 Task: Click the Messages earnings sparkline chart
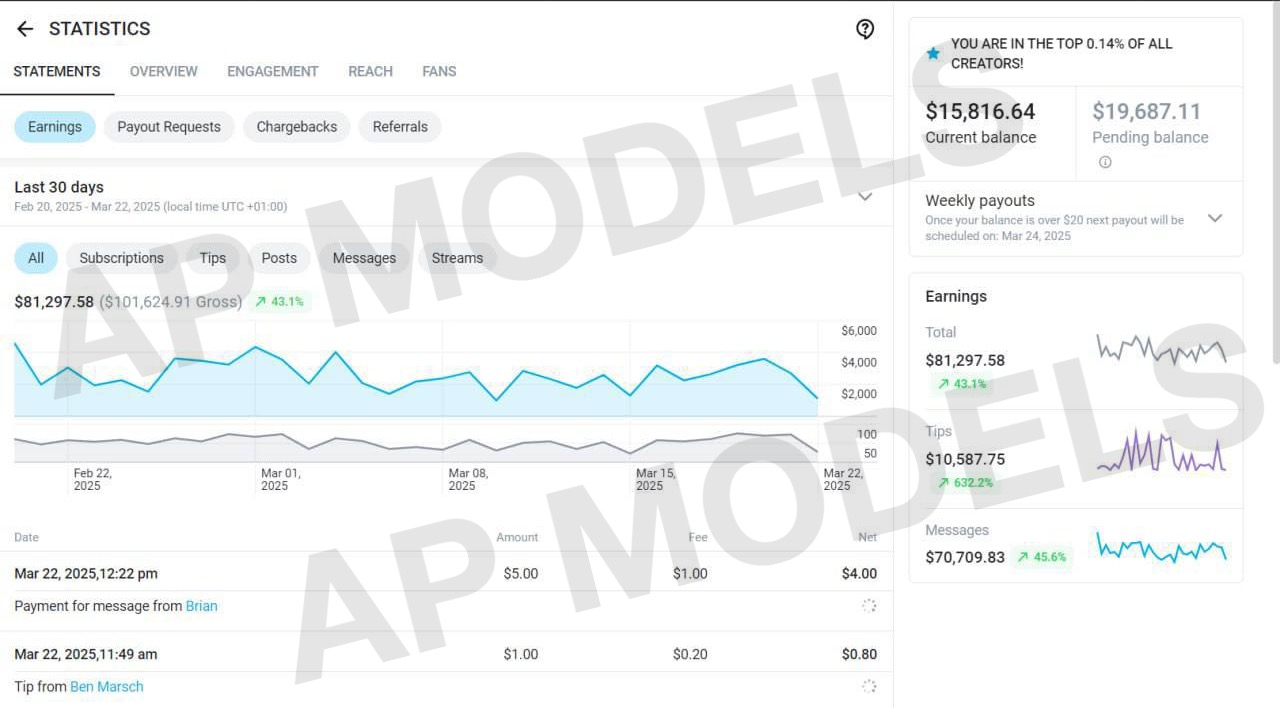coord(1161,547)
